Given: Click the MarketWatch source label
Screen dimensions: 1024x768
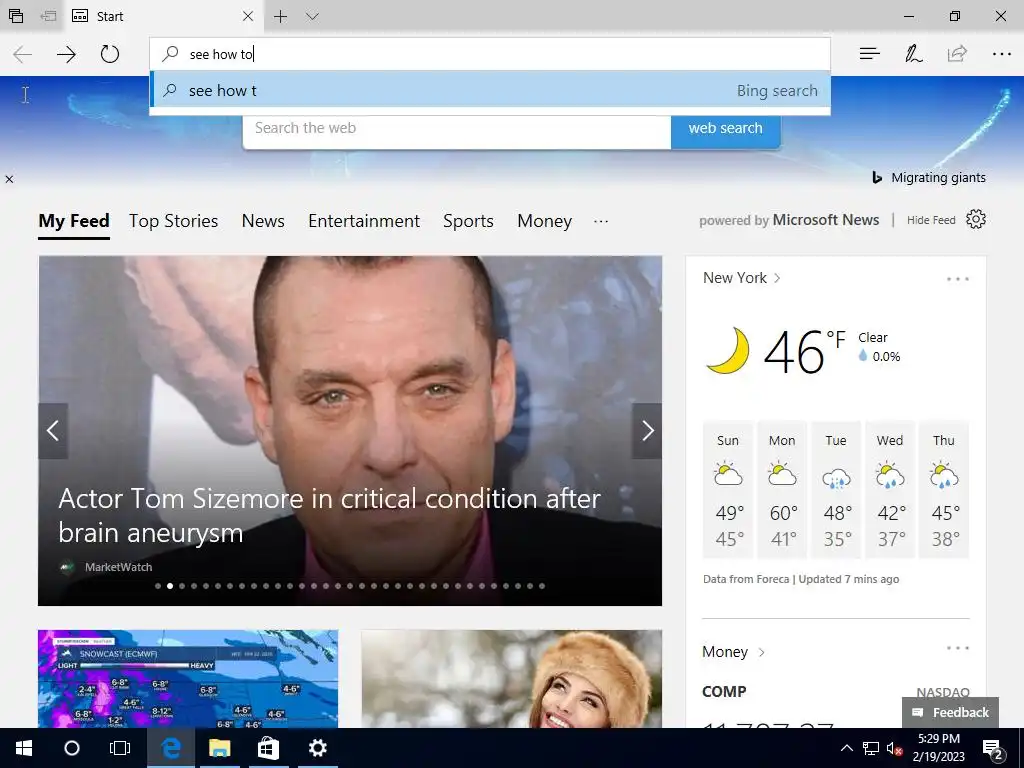Looking at the screenshot, I should coord(118,567).
